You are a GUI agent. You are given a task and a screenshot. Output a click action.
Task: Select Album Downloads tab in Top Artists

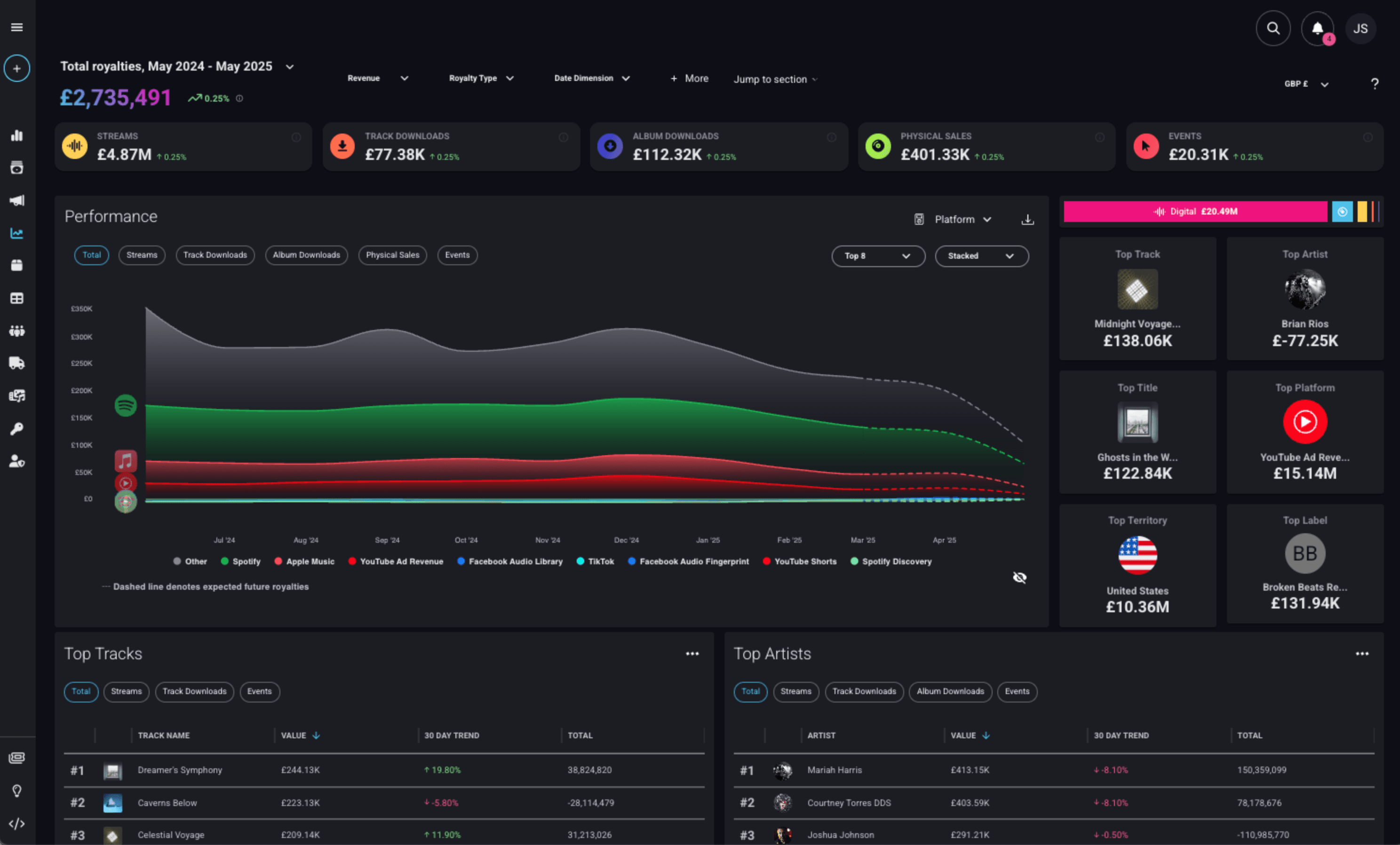950,691
